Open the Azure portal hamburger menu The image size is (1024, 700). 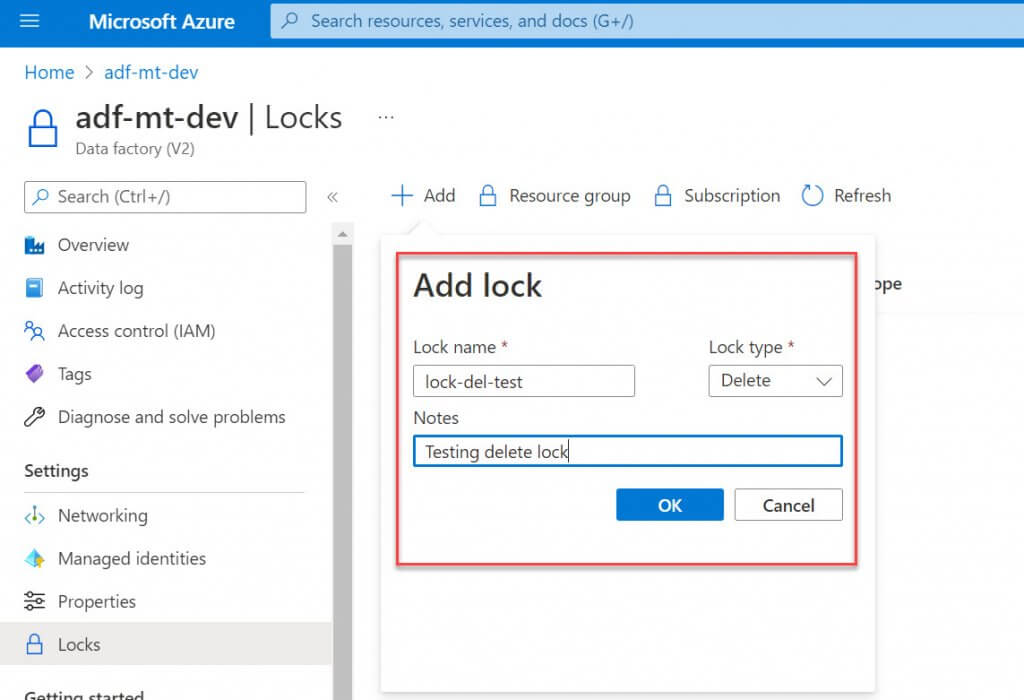[30, 21]
